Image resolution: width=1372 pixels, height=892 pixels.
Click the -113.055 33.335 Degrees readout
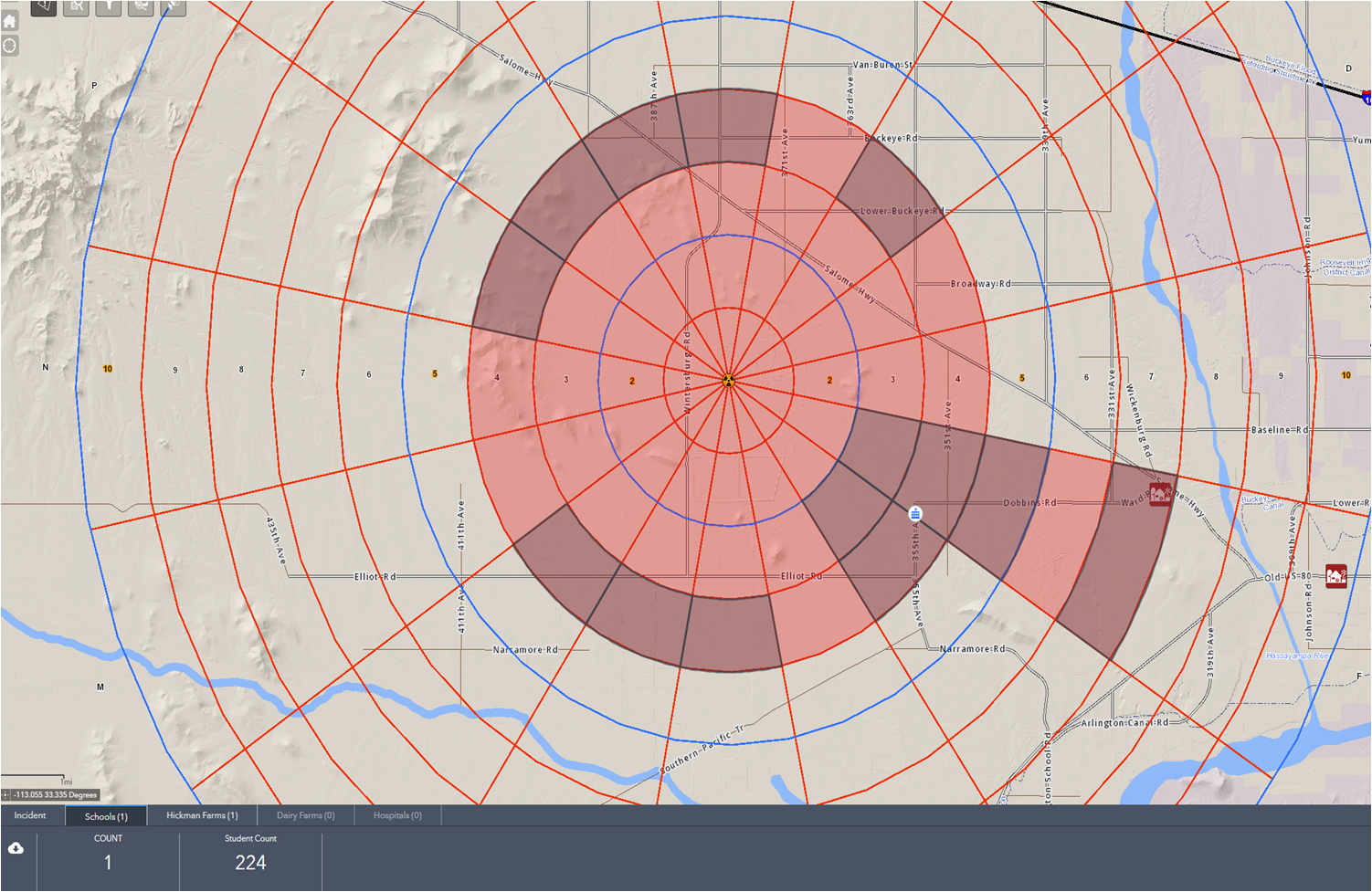point(55,795)
